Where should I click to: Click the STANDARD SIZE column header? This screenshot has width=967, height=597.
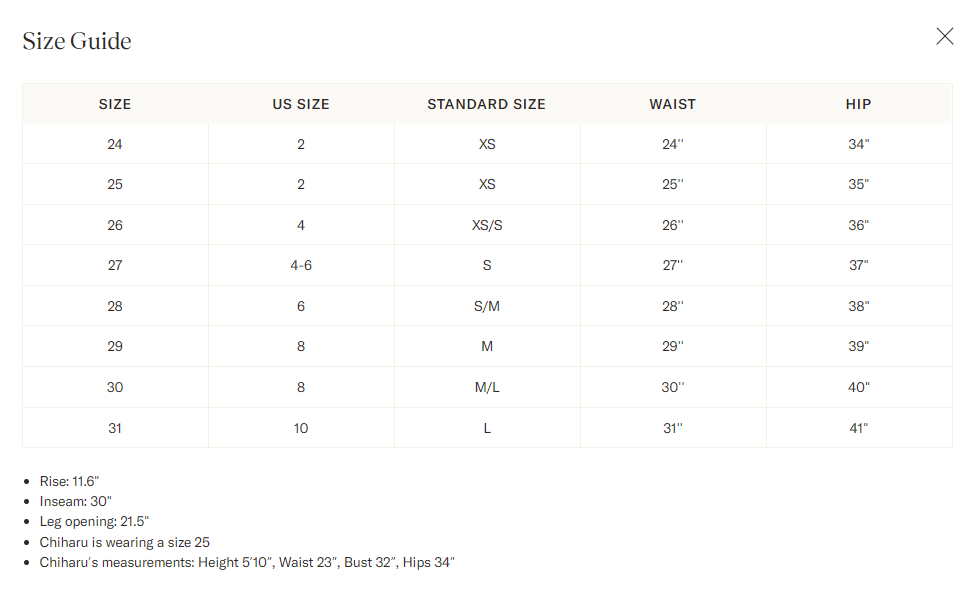point(487,104)
